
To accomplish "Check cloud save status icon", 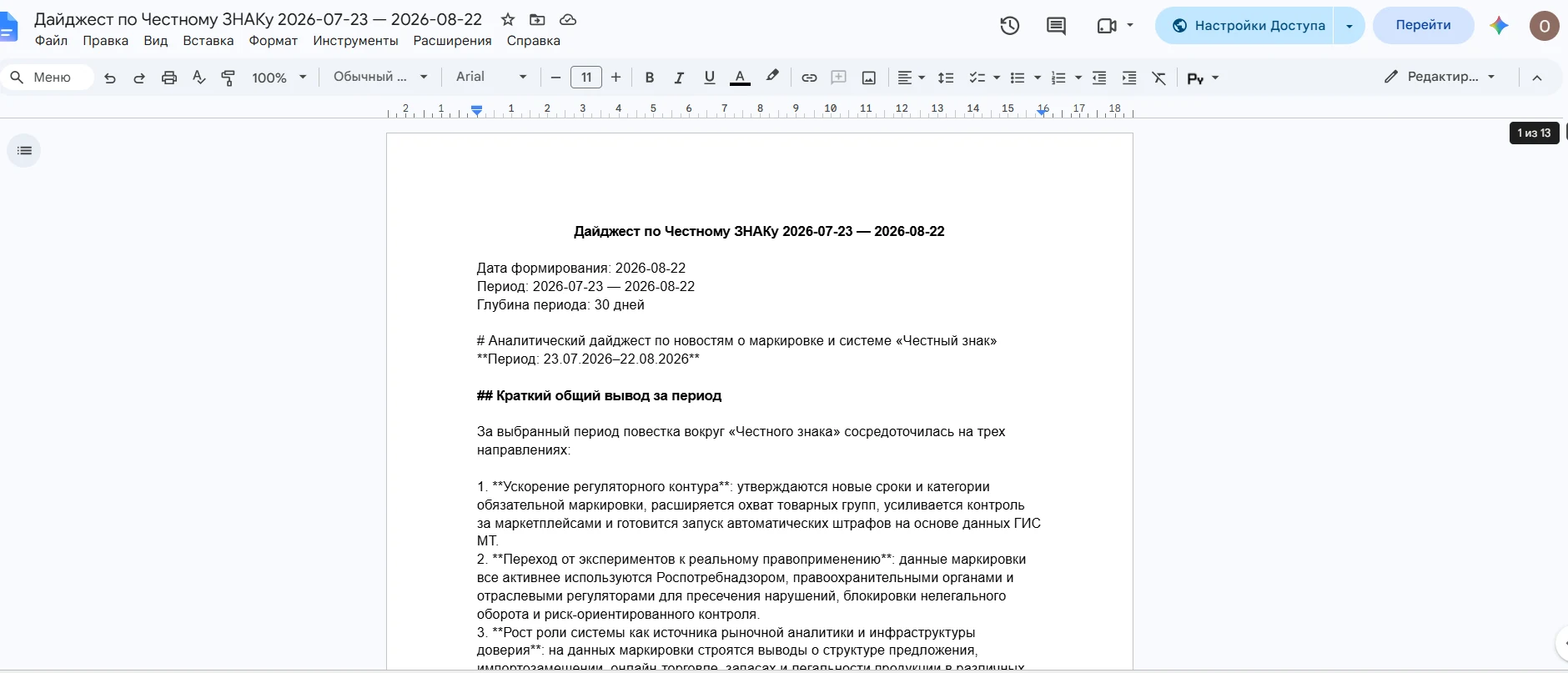I will tap(568, 19).
